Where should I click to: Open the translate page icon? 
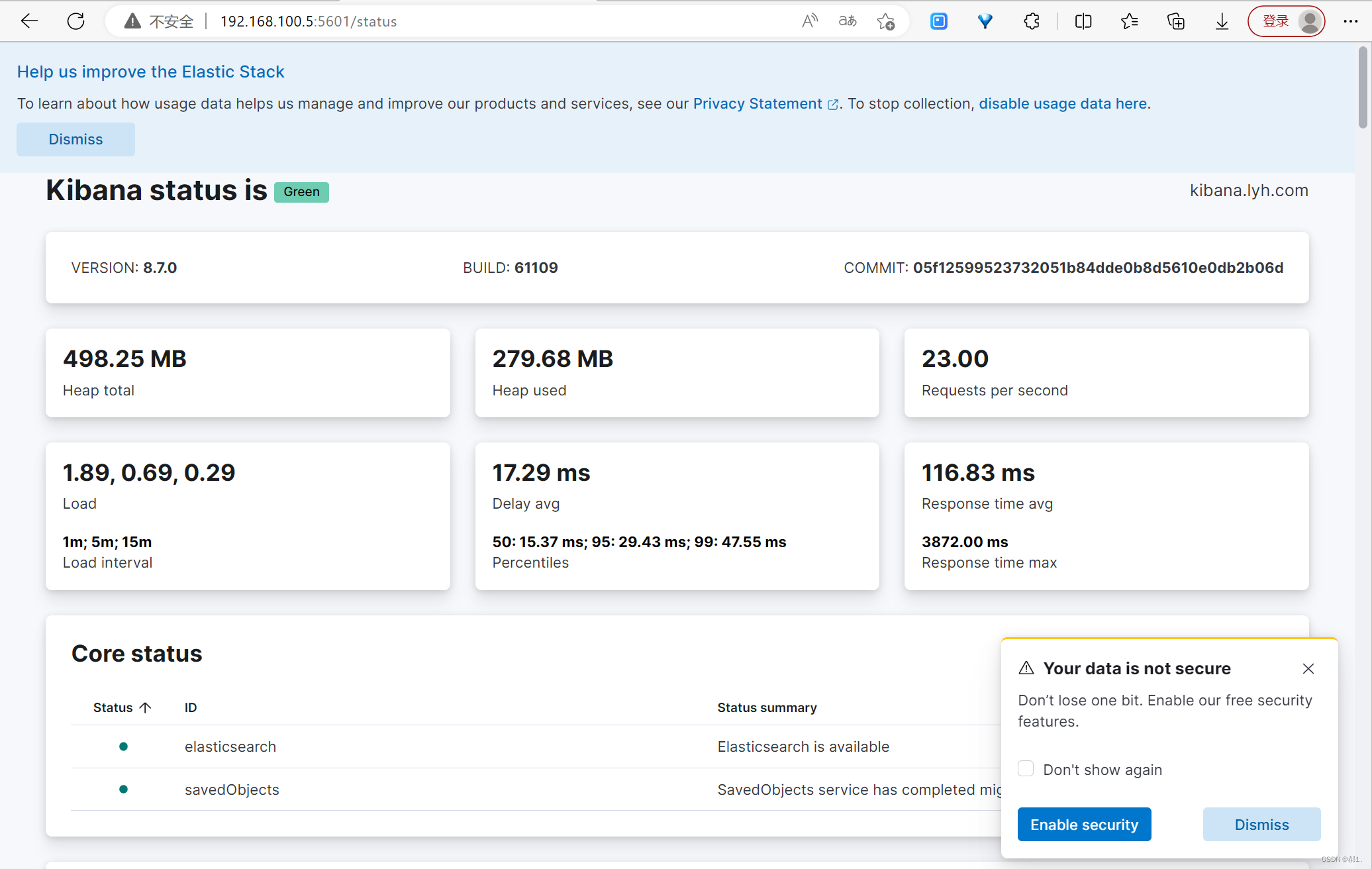point(848,21)
